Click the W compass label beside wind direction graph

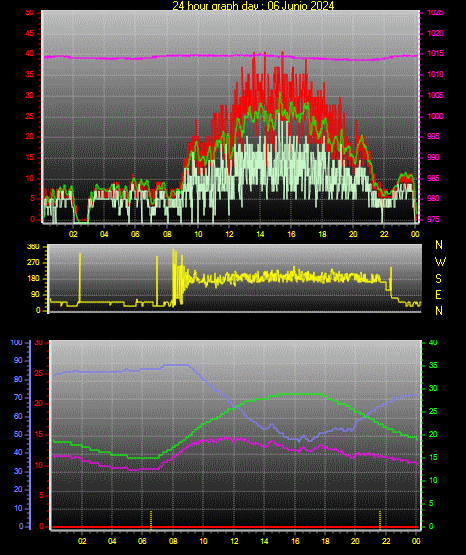pos(440,262)
